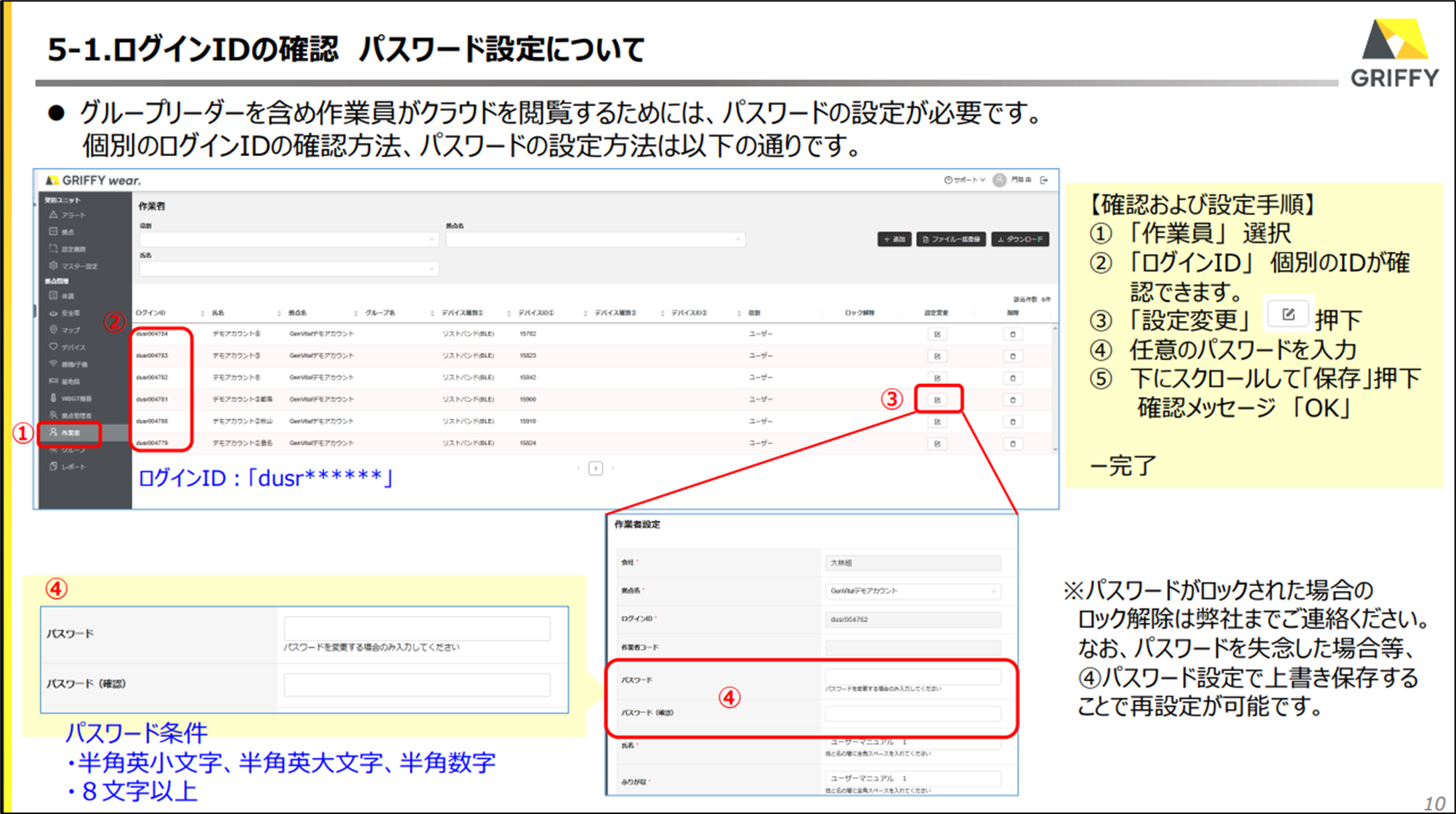Select マスター設定 in the sidebar
Viewport: 1456px width, 814px height.
73,266
